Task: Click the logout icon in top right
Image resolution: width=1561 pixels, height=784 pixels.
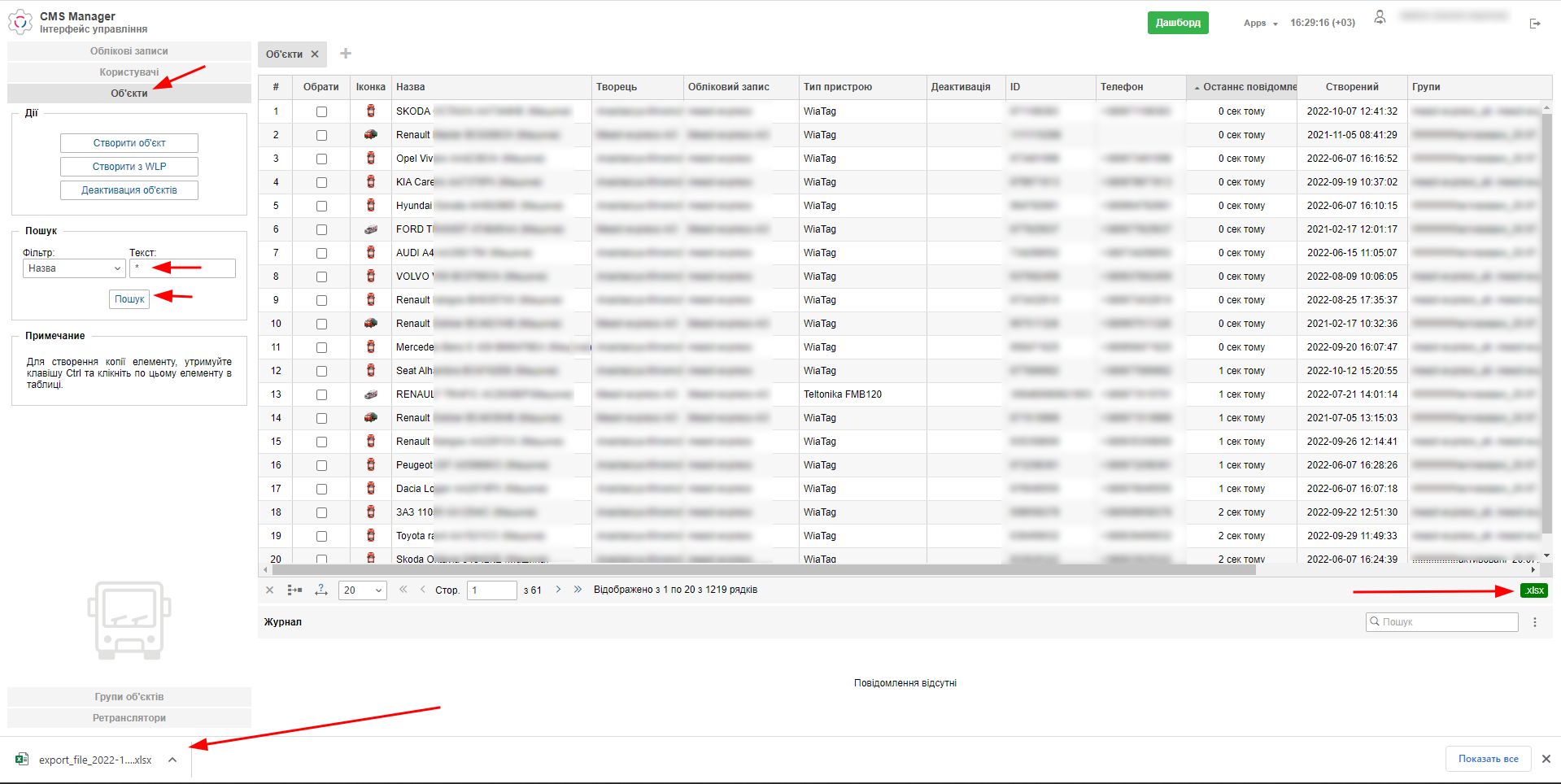Action: point(1535,24)
